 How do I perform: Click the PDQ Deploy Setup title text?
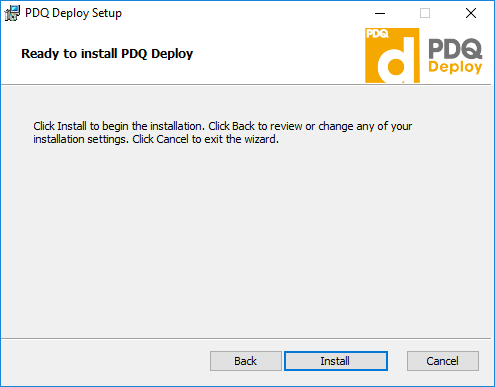tap(73, 13)
